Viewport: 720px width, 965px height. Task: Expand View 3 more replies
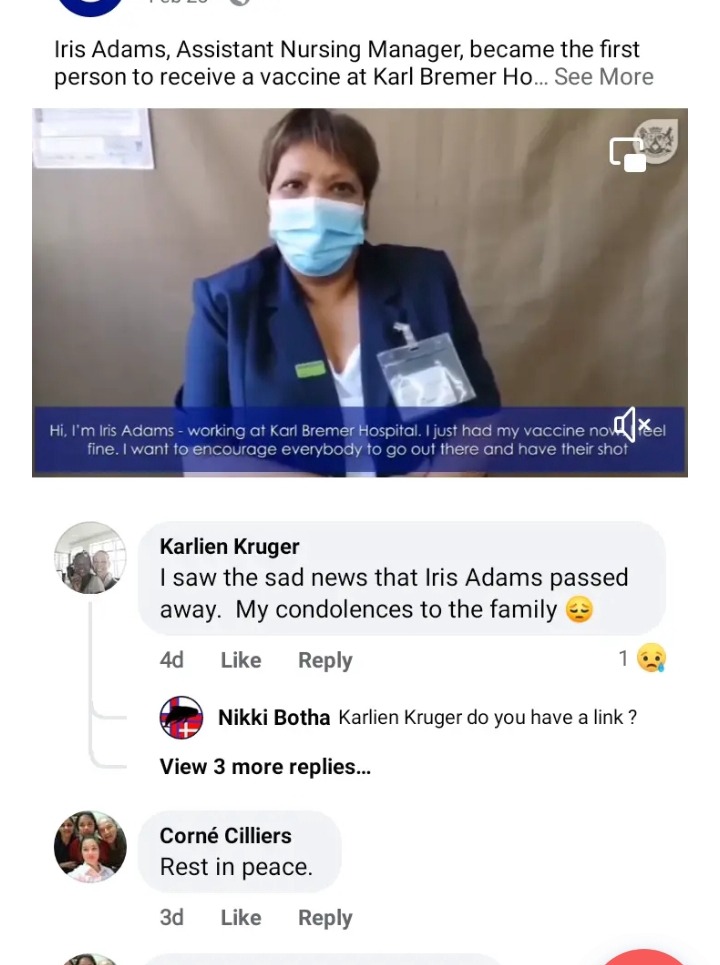(x=265, y=767)
